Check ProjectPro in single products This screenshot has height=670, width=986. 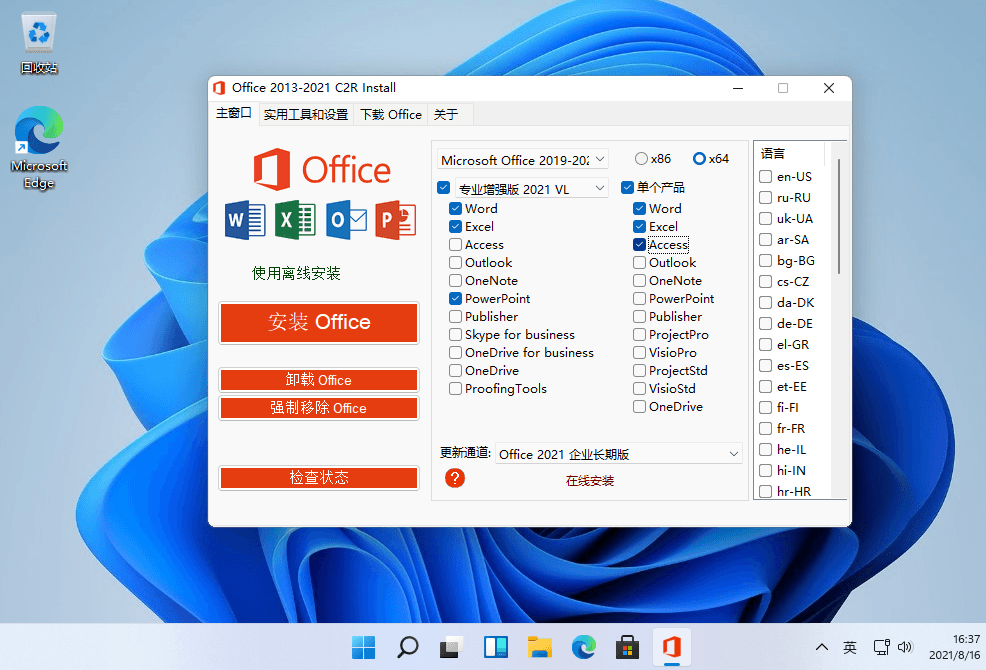point(639,335)
